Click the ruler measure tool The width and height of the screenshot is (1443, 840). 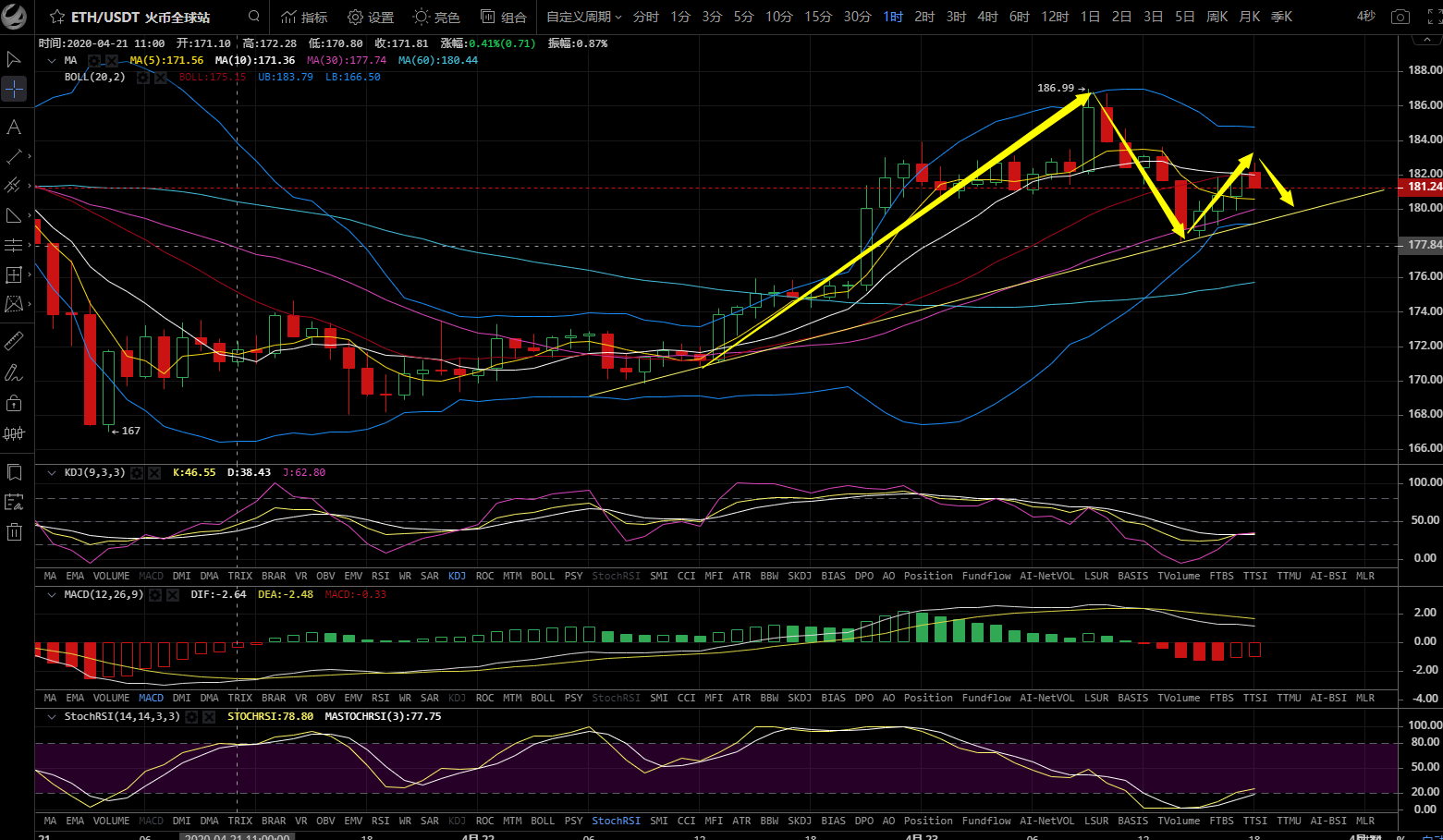tap(14, 342)
